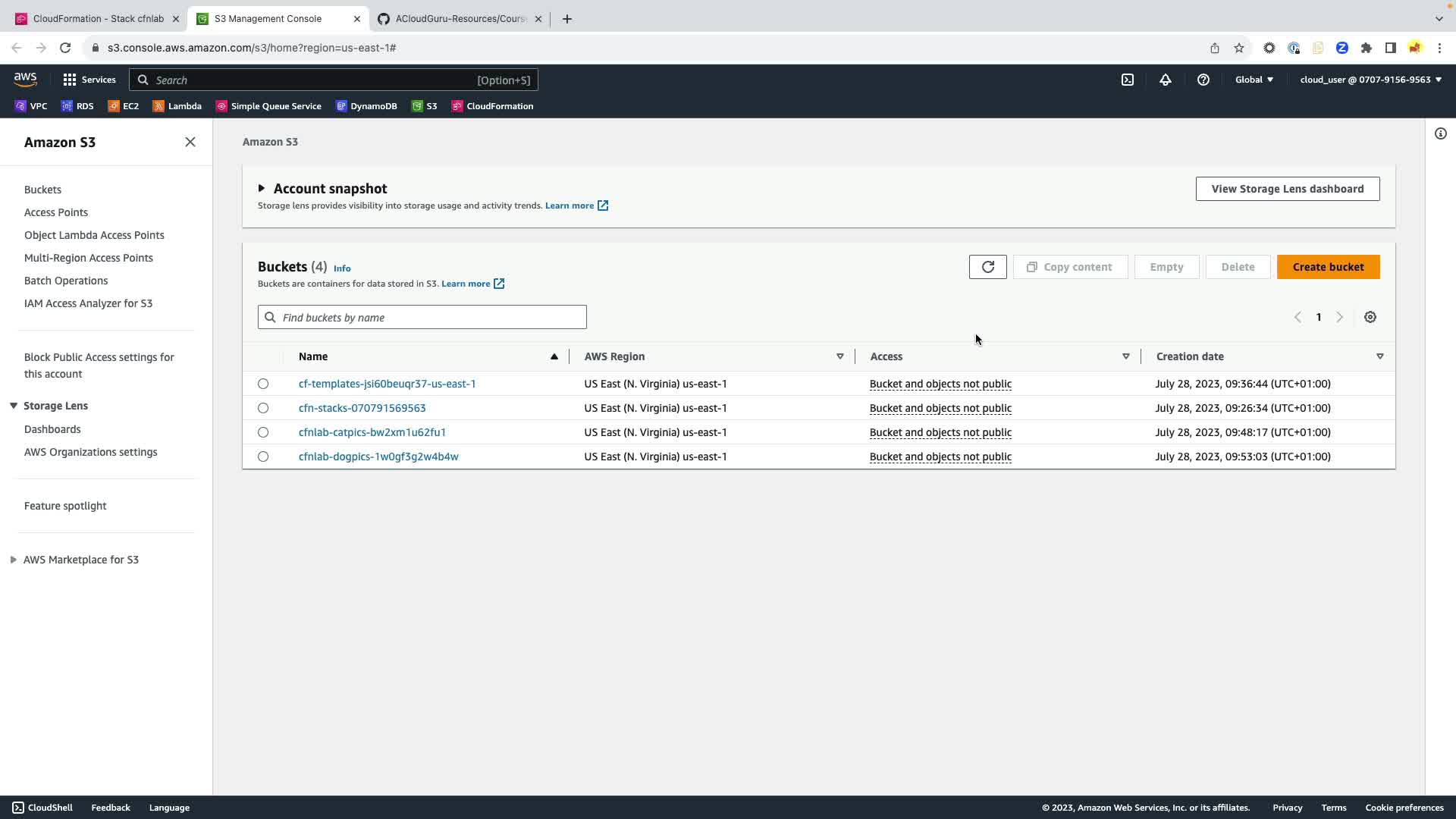Click the Create bucket button
The width and height of the screenshot is (1456, 819).
pos(1327,267)
